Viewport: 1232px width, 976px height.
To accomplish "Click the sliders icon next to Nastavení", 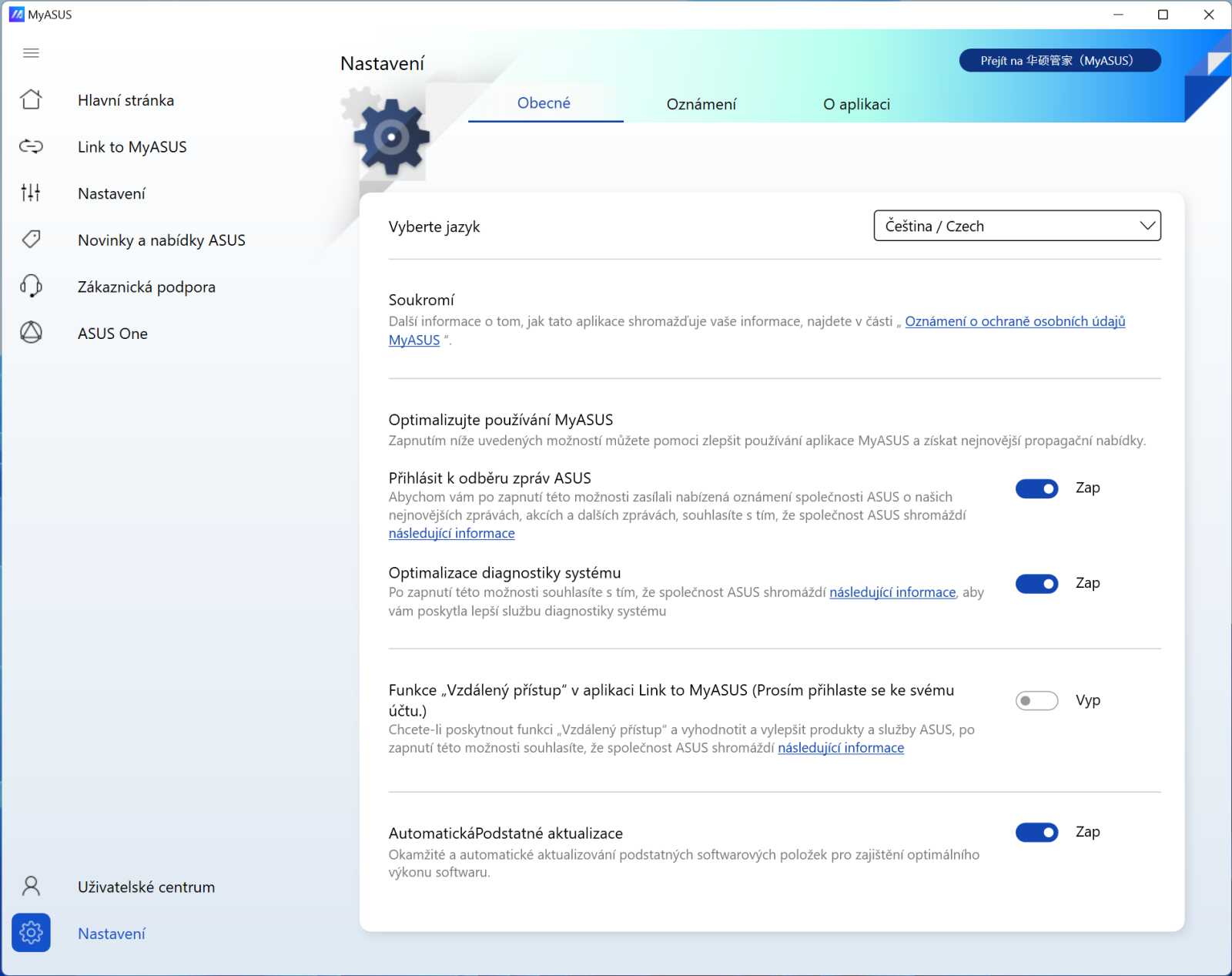I will [x=31, y=193].
